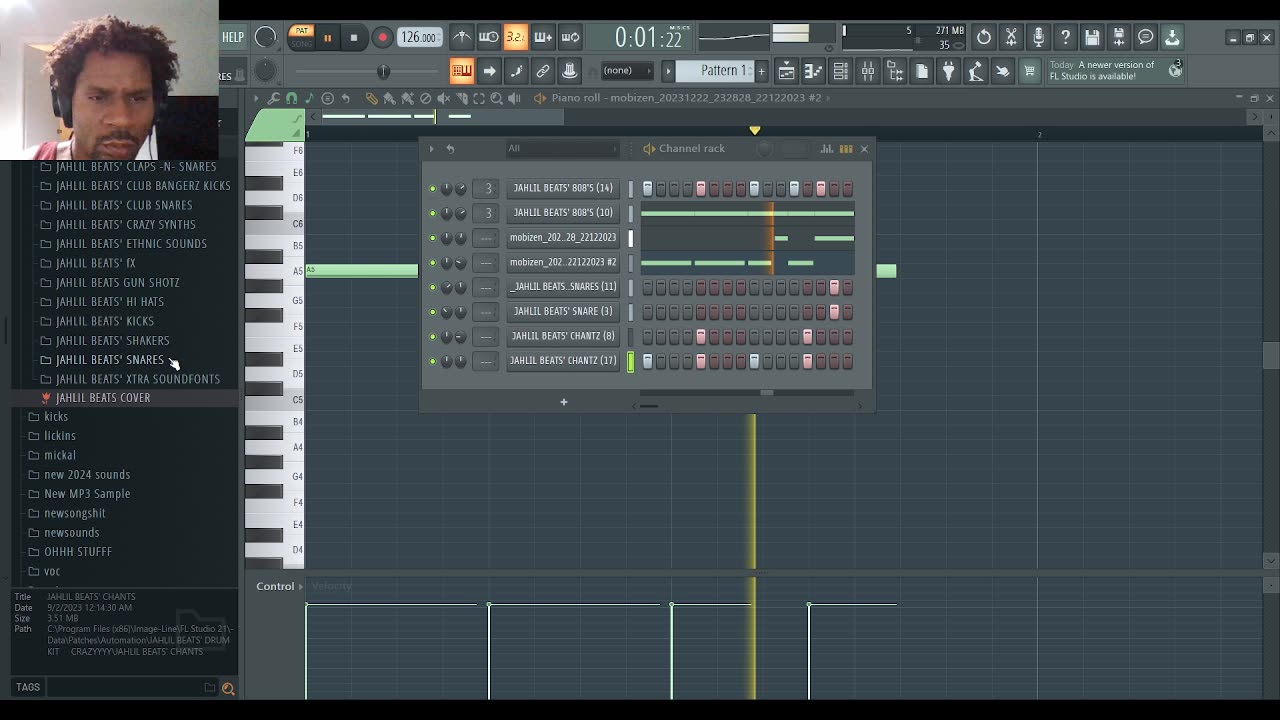Screen dimensions: 1280x720
Task: Mute the JAHLIL BEATS' SNARE (3) channel
Action: pyautogui.click(x=433, y=312)
